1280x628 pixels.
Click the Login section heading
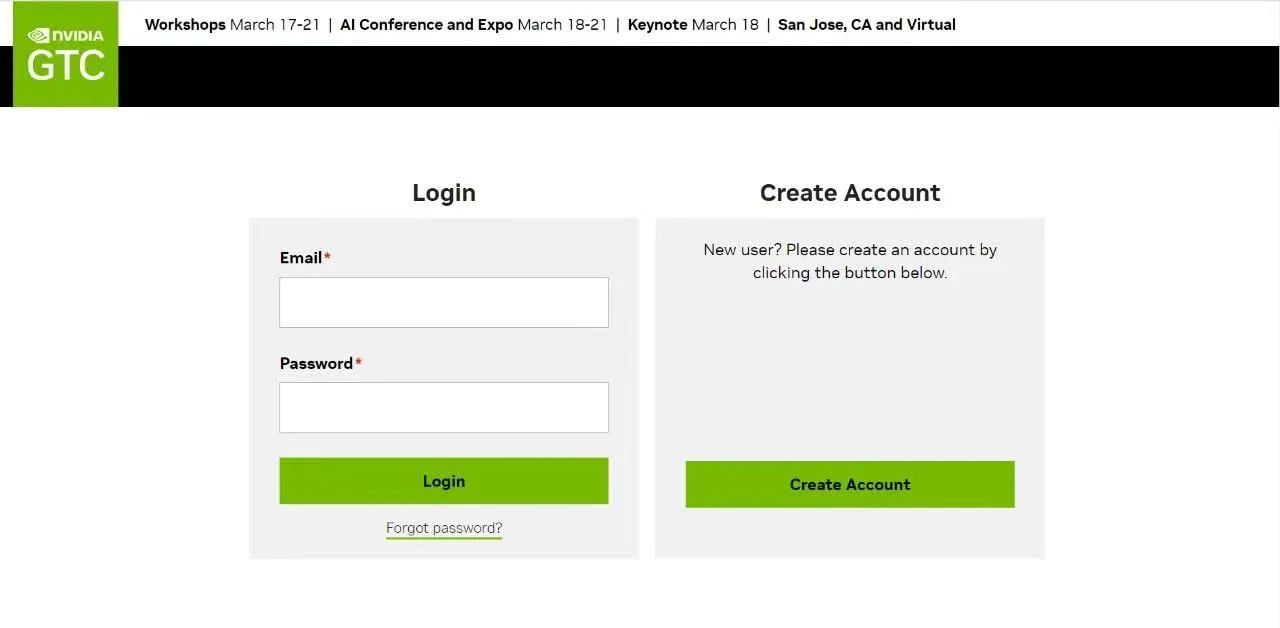click(444, 192)
